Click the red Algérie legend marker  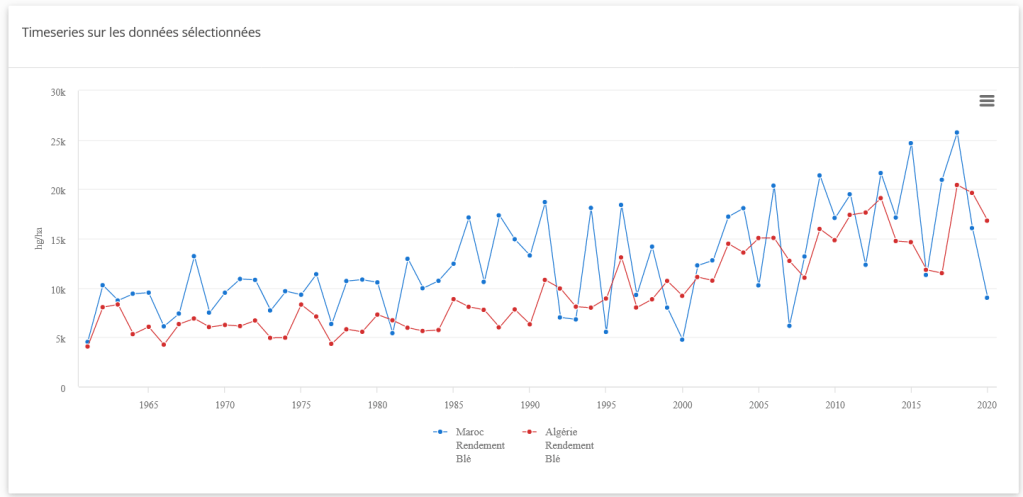coord(531,432)
